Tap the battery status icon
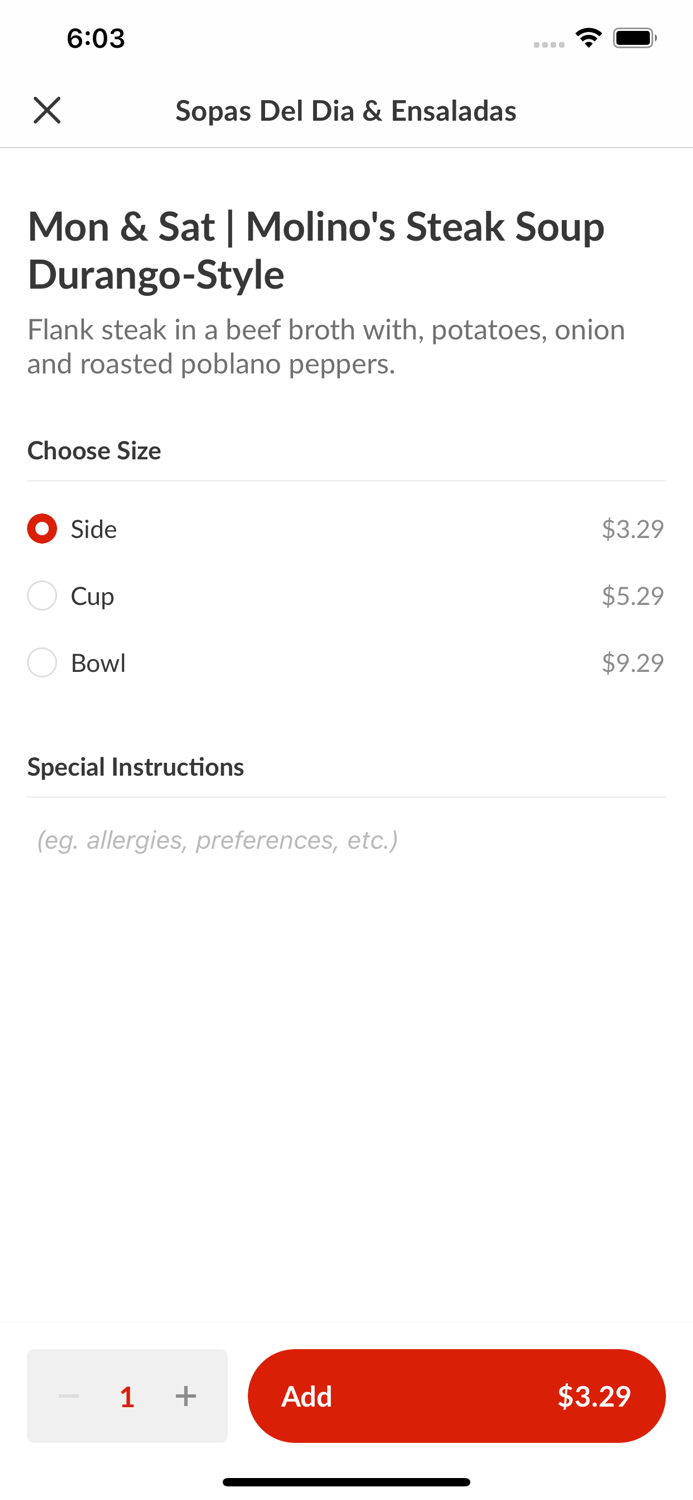This screenshot has height=1500, width=693. pyautogui.click(x=634, y=38)
